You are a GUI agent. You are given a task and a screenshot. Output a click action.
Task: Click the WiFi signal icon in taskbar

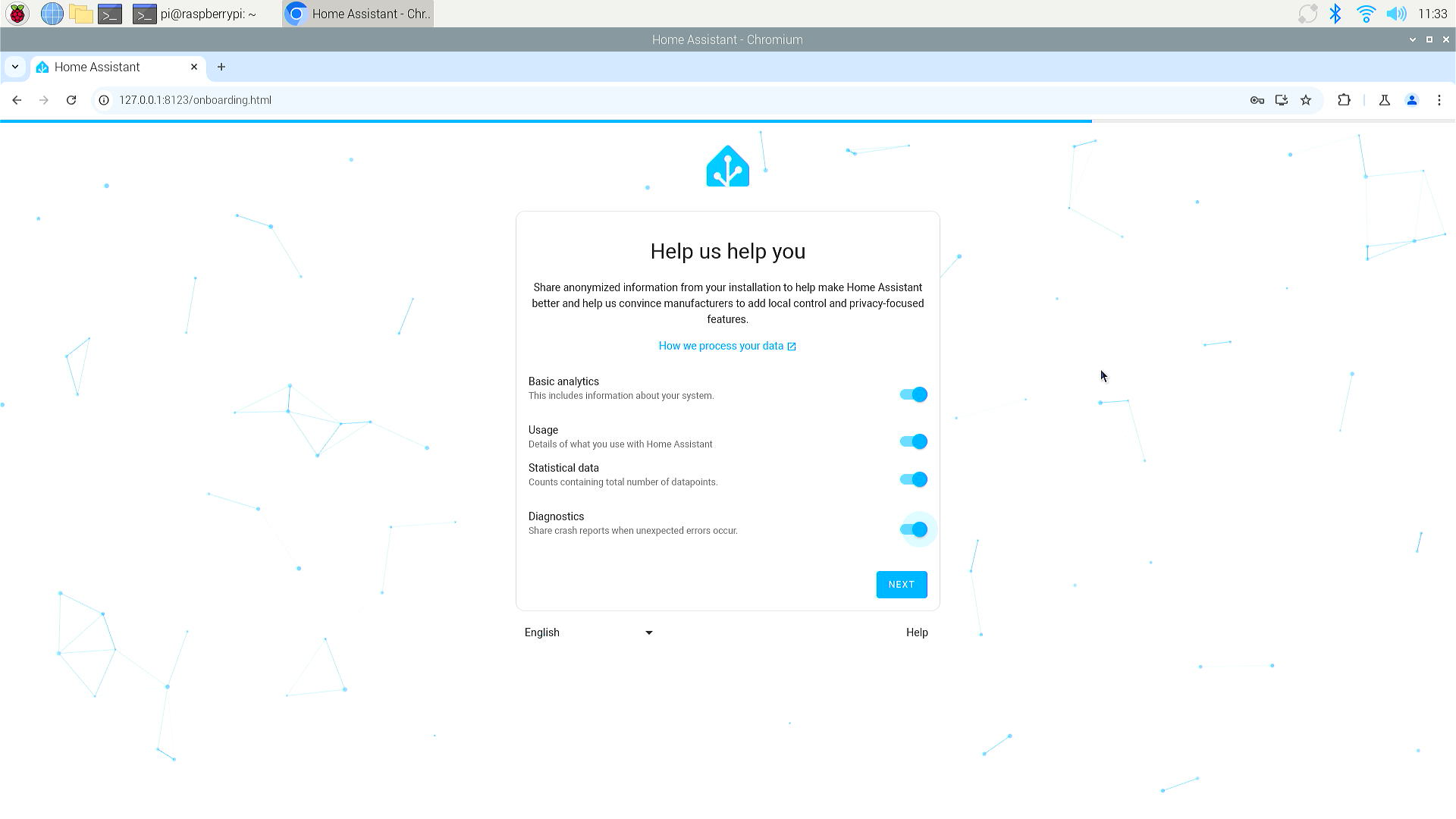1365,13
